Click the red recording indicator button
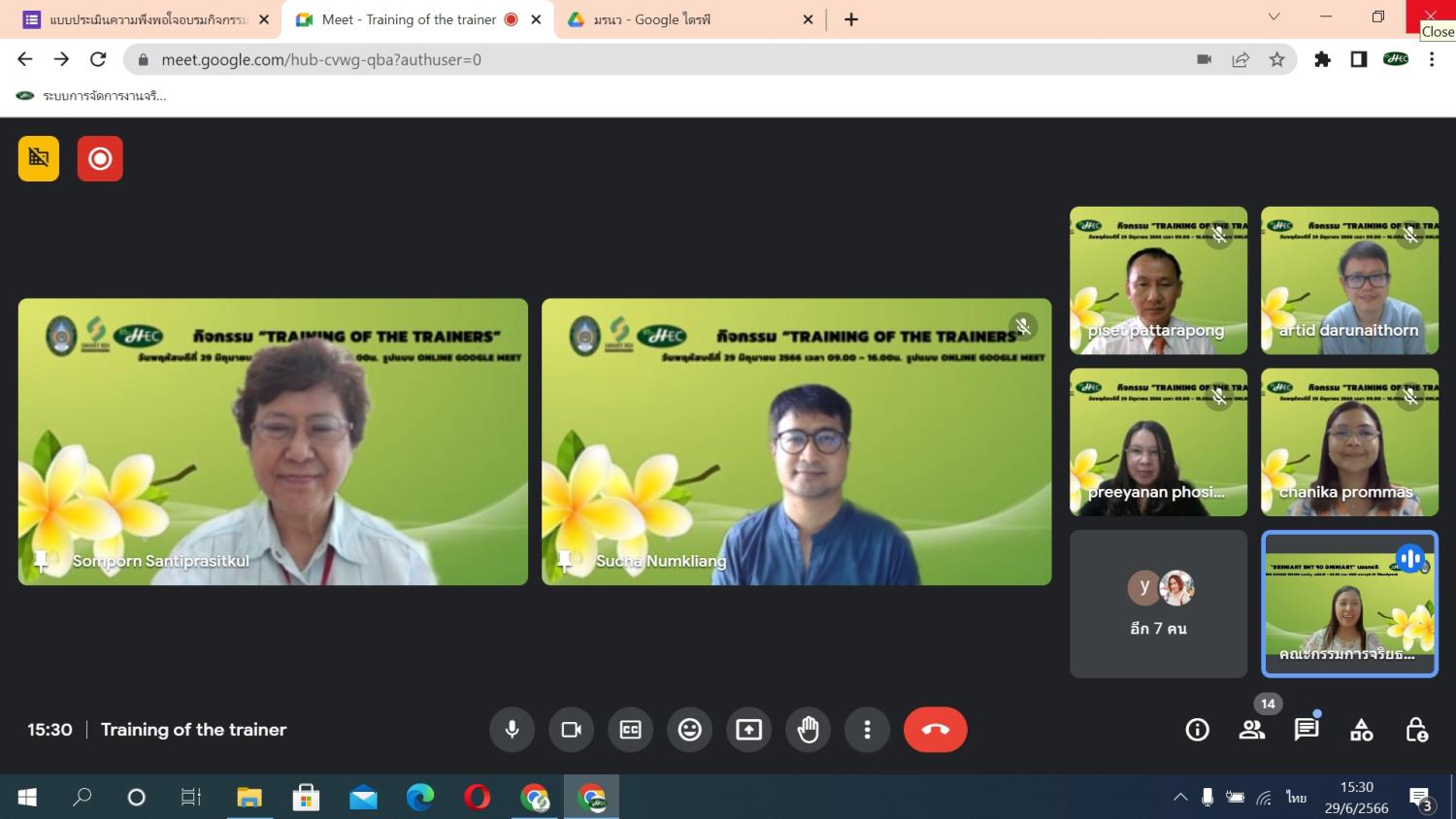The image size is (1456, 819). [x=100, y=159]
